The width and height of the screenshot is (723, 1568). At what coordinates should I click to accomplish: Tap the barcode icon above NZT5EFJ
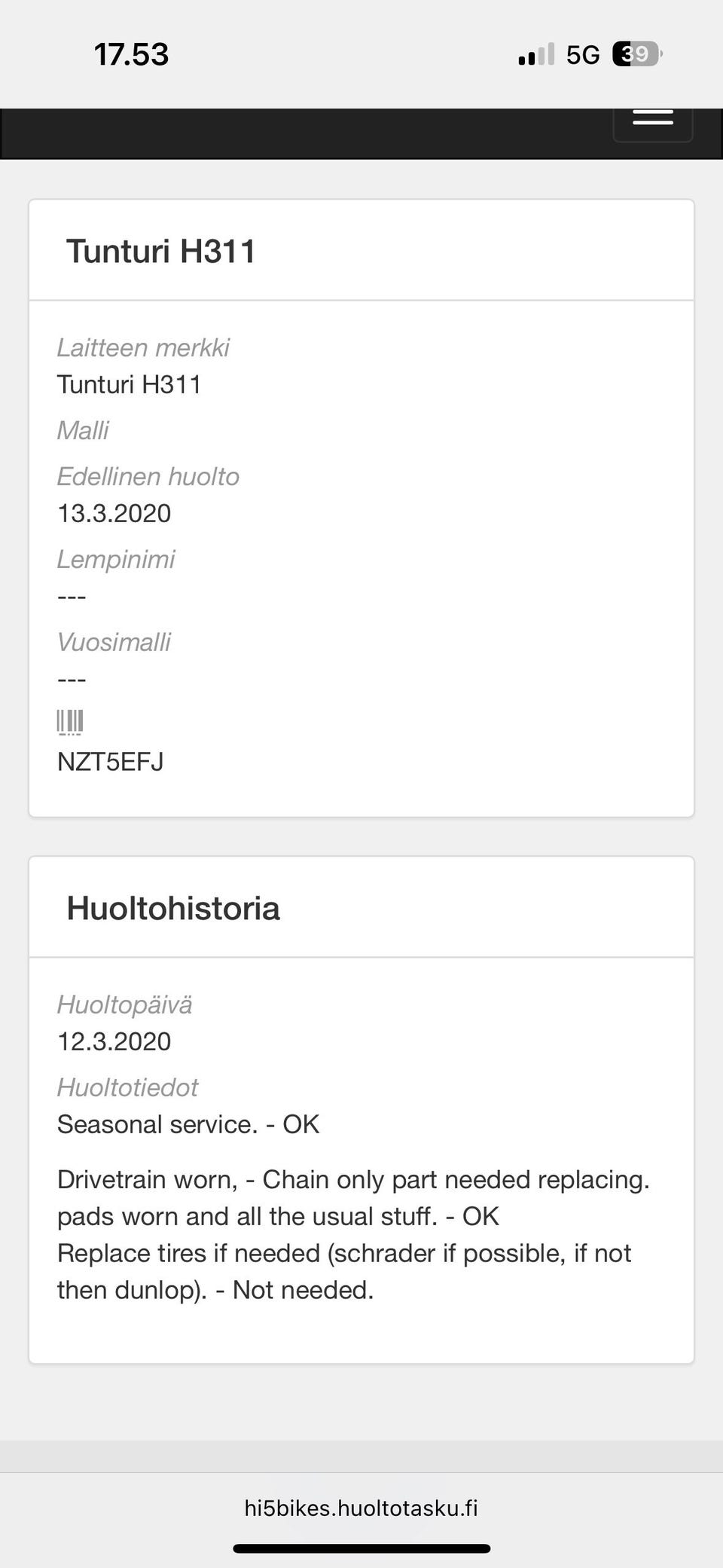tap(70, 722)
